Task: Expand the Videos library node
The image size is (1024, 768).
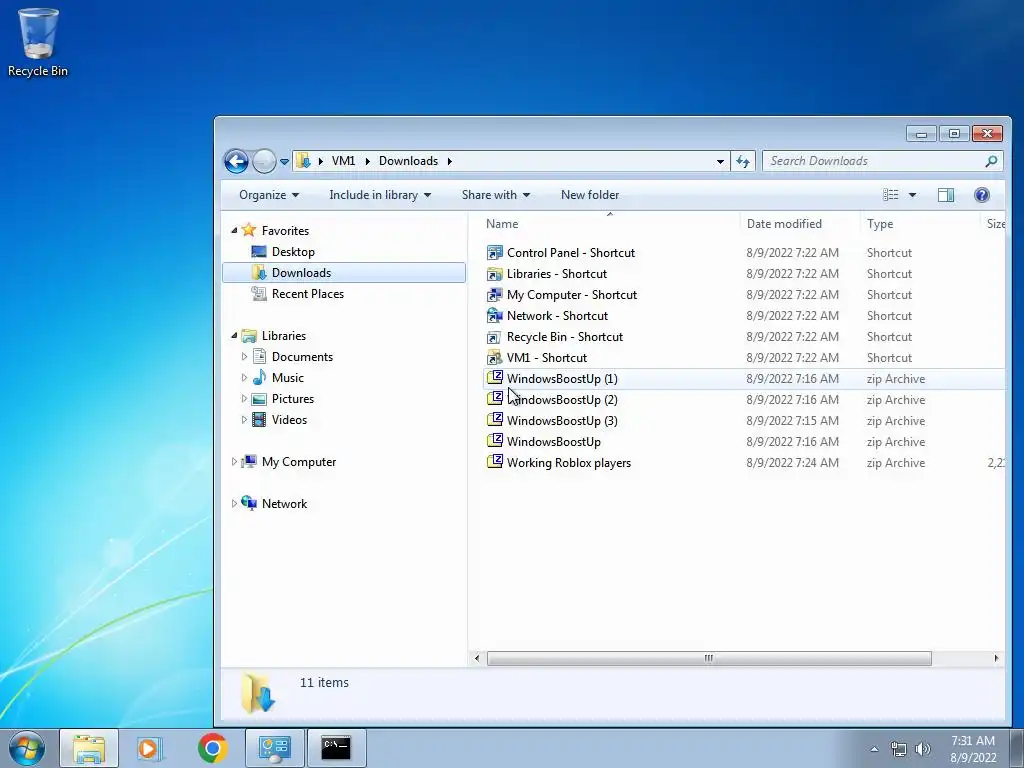Action: point(244,419)
